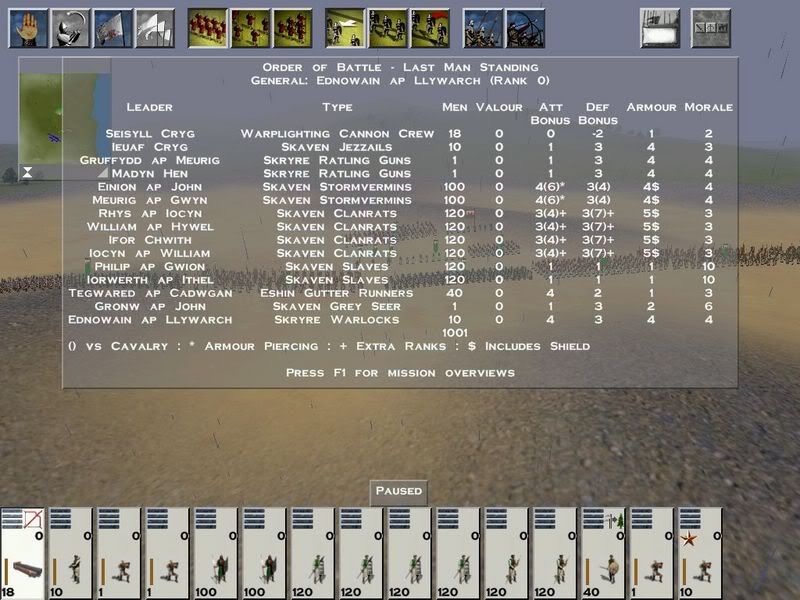Click leader name Gronw ap John
The image size is (800, 600).
tap(150, 306)
